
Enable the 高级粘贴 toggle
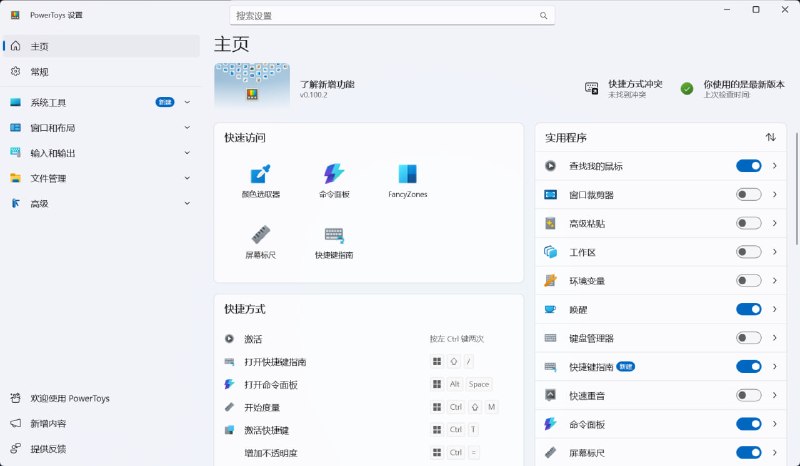[748, 223]
